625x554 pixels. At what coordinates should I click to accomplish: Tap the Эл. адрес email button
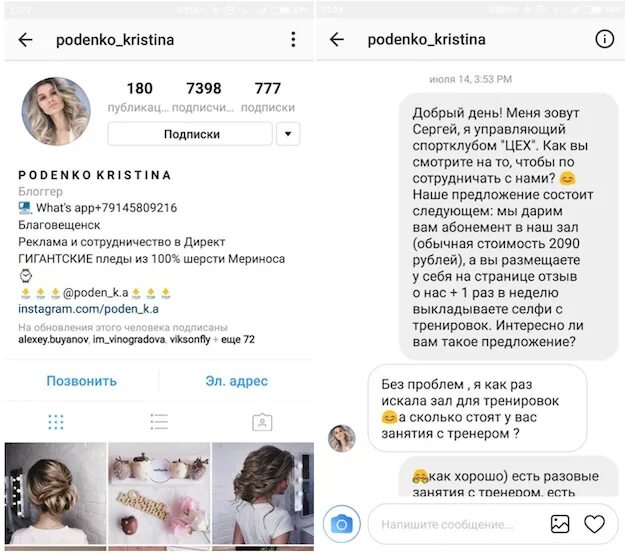pyautogui.click(x=236, y=381)
